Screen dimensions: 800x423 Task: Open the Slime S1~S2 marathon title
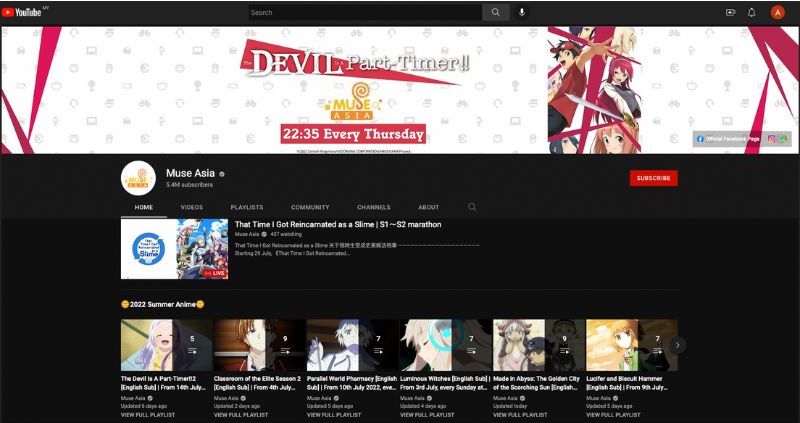(338, 225)
